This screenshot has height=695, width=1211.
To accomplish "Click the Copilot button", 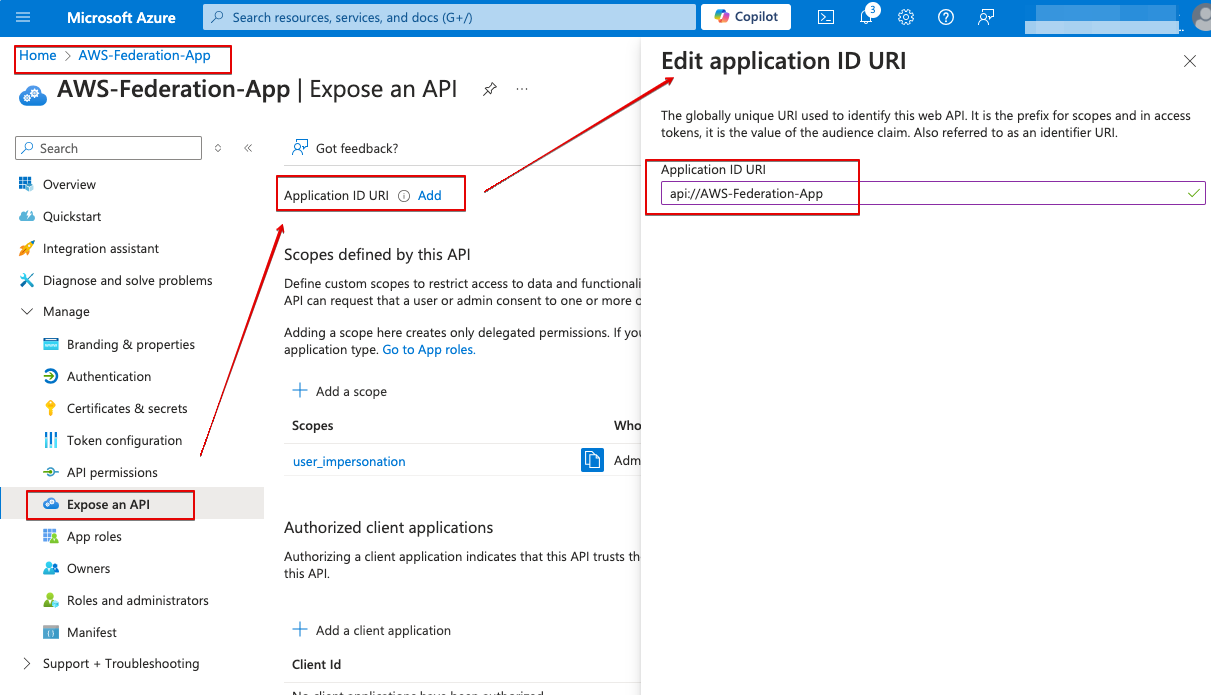I will pyautogui.click(x=746, y=17).
